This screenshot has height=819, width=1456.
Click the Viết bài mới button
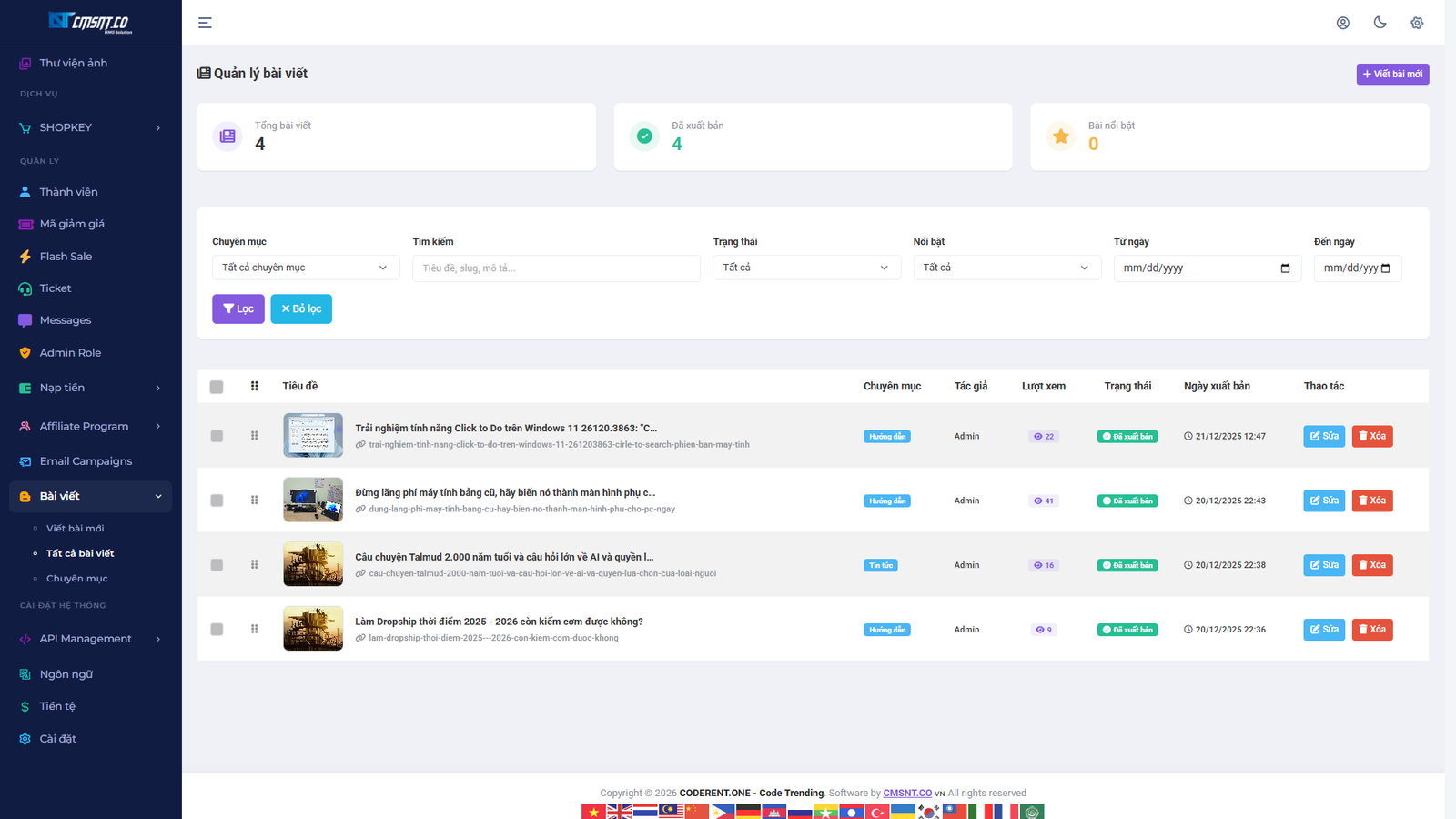point(1392,74)
